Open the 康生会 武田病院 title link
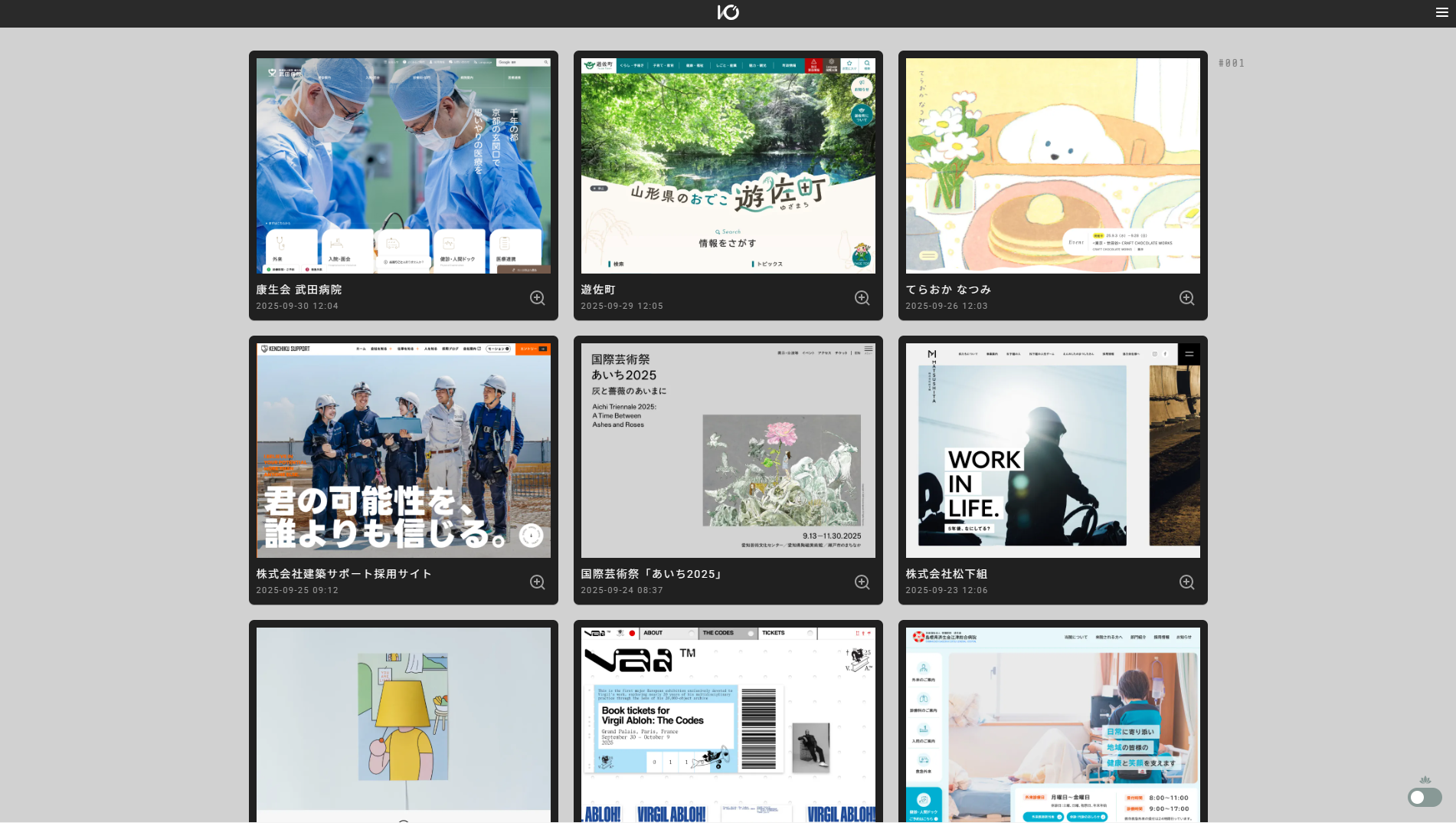Screen dimensions: 1456x823 tap(299, 290)
